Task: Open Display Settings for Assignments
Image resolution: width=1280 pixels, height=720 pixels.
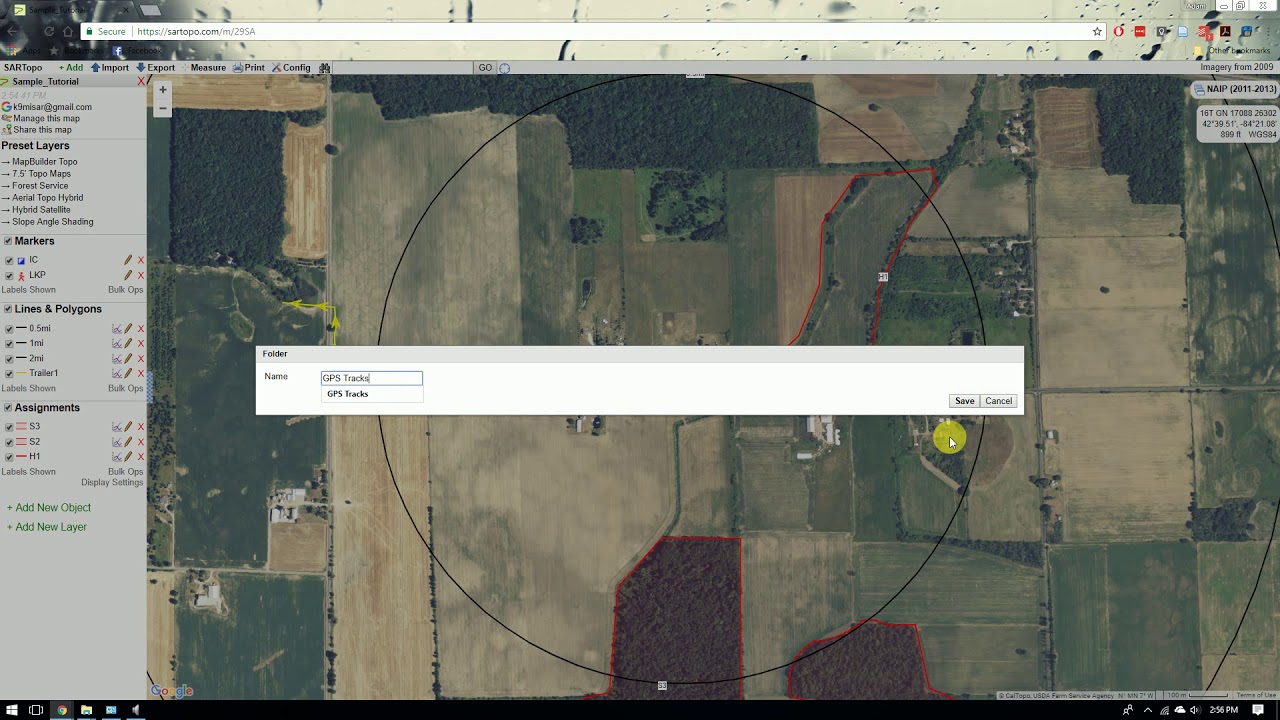Action: click(x=112, y=483)
